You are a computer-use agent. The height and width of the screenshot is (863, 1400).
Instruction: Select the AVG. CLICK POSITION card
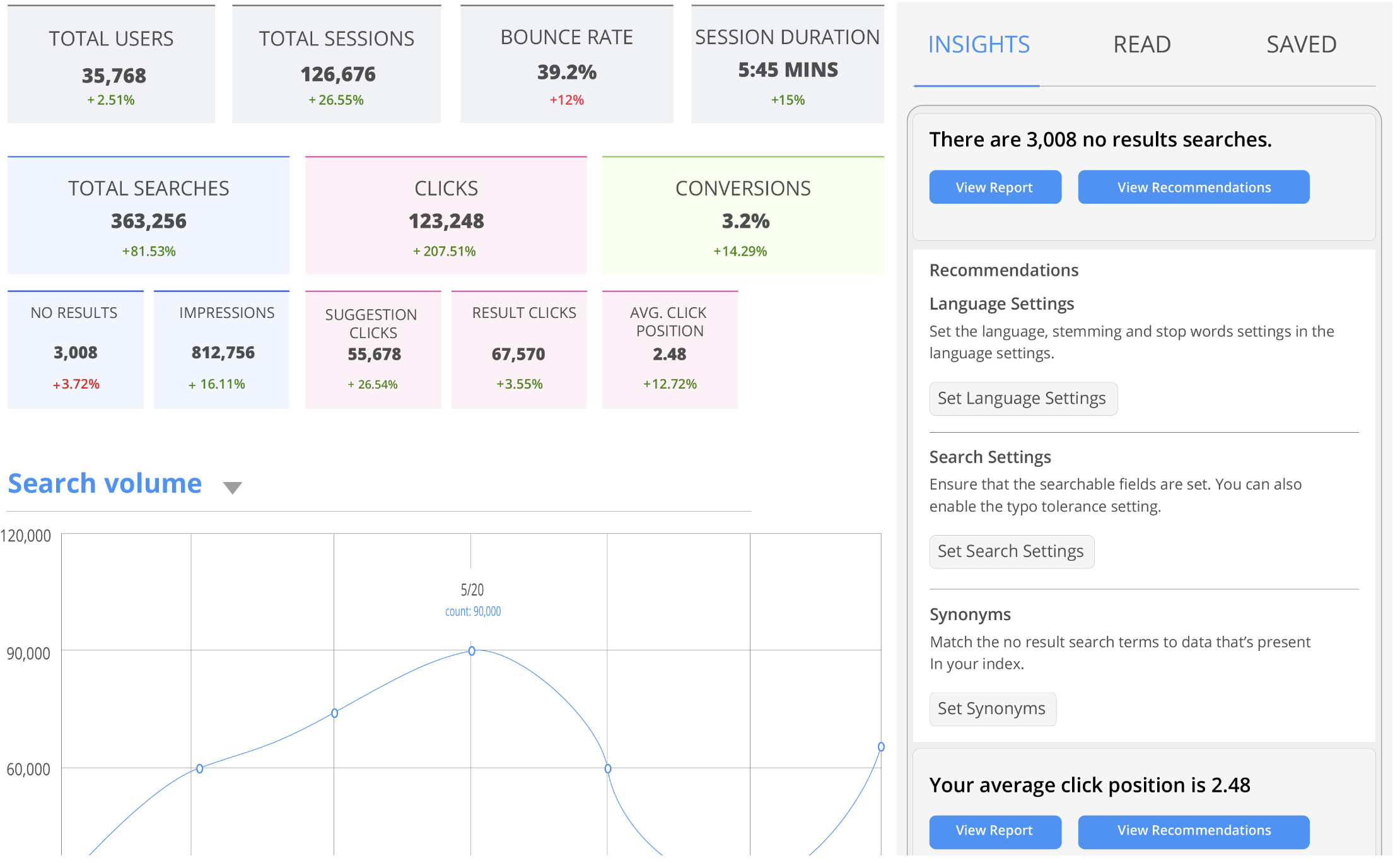click(670, 349)
